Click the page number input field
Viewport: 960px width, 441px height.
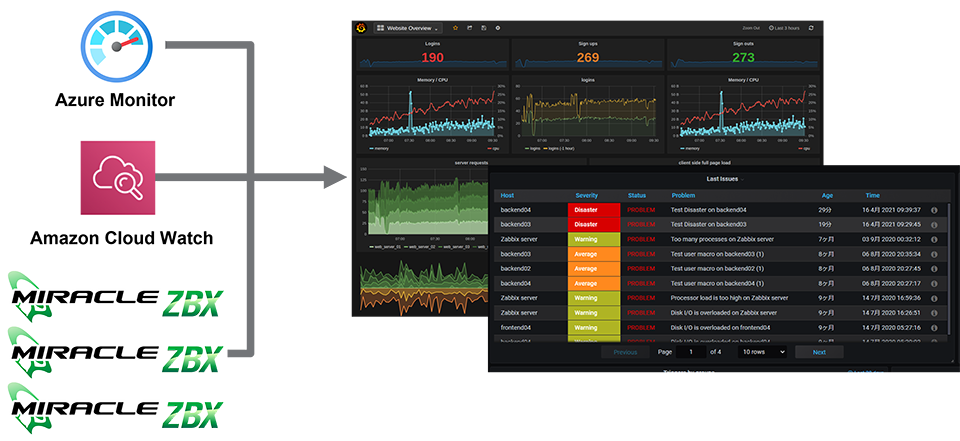691,352
